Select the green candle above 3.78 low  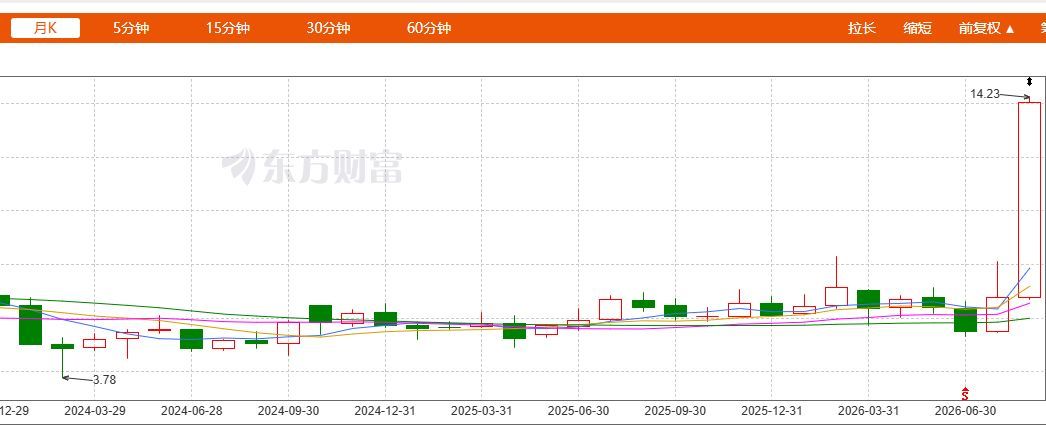click(63, 346)
